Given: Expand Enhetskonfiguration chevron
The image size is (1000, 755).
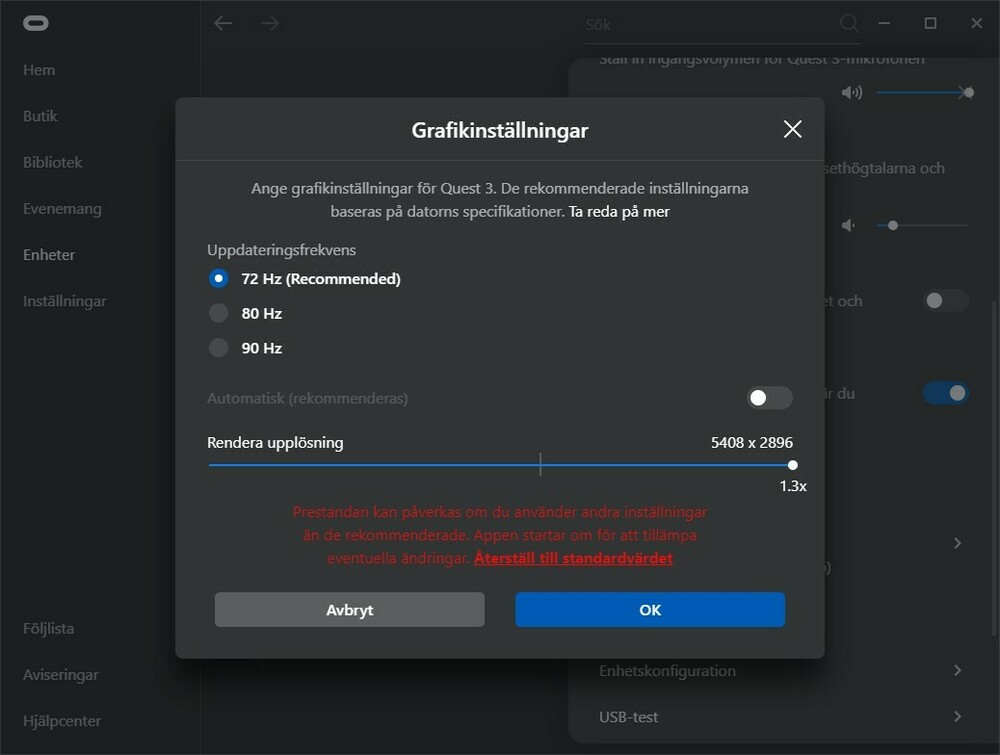Looking at the screenshot, I should pyautogui.click(x=957, y=670).
